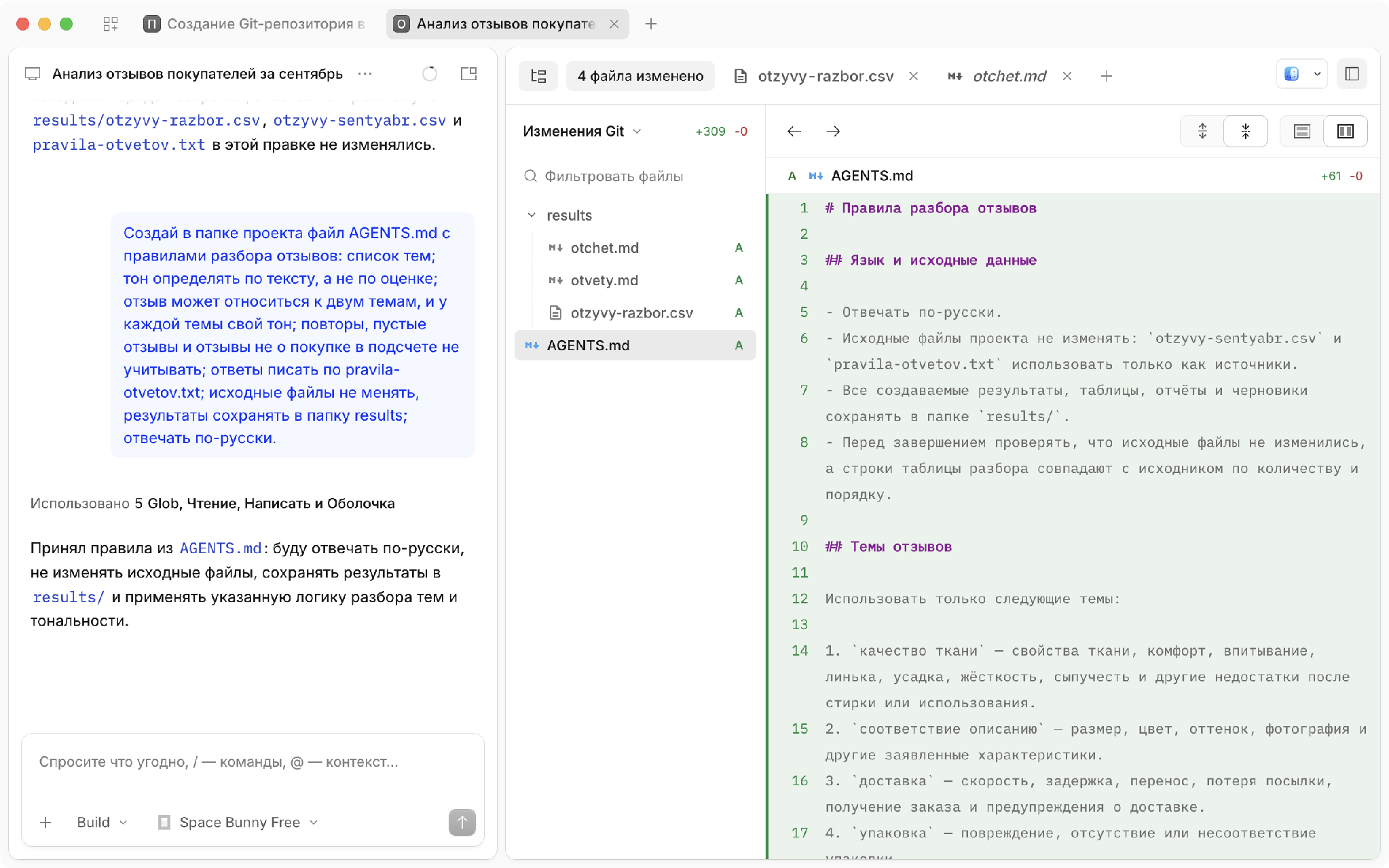1389x868 pixels.
Task: Toggle the chat panel layout icon
Action: [468, 74]
